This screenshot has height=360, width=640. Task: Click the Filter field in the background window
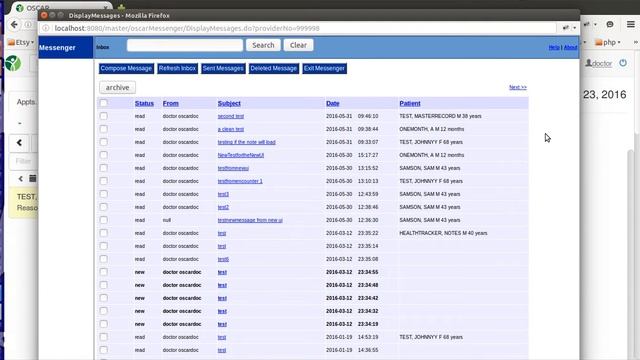click(23, 161)
